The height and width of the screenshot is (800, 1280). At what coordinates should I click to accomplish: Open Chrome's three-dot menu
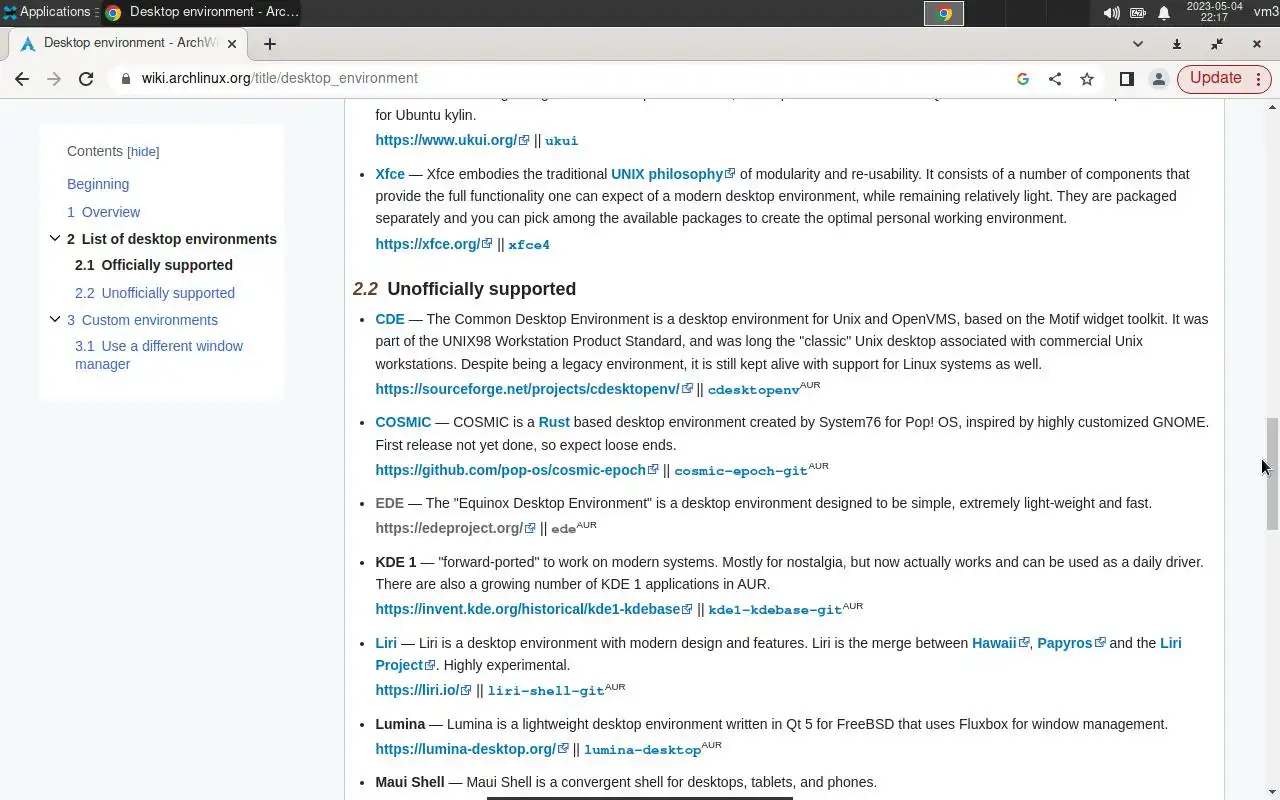click(1259, 79)
